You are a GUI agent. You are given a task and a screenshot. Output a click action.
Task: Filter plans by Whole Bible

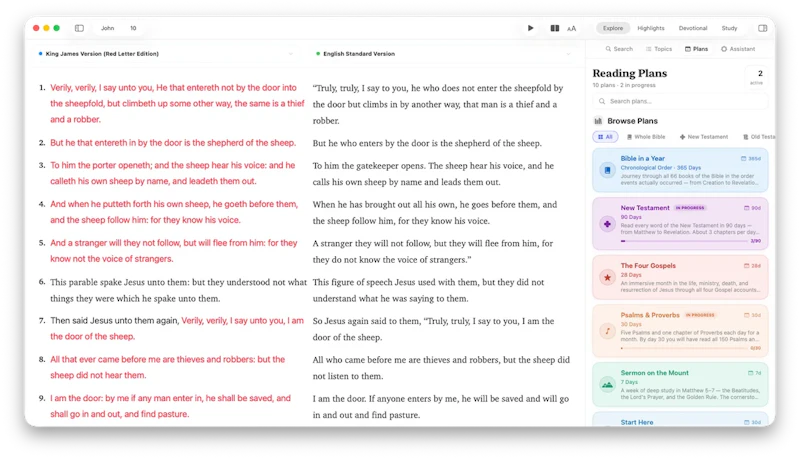click(x=646, y=137)
